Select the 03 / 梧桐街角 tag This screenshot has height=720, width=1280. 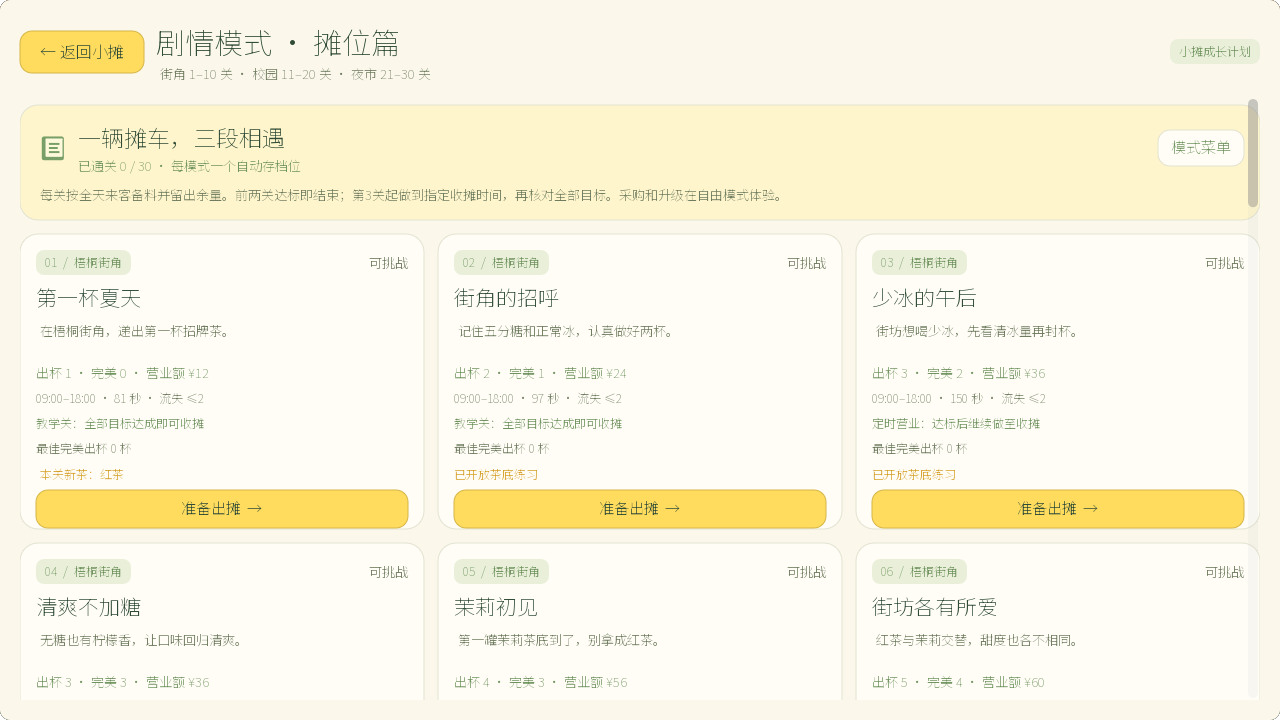(919, 263)
